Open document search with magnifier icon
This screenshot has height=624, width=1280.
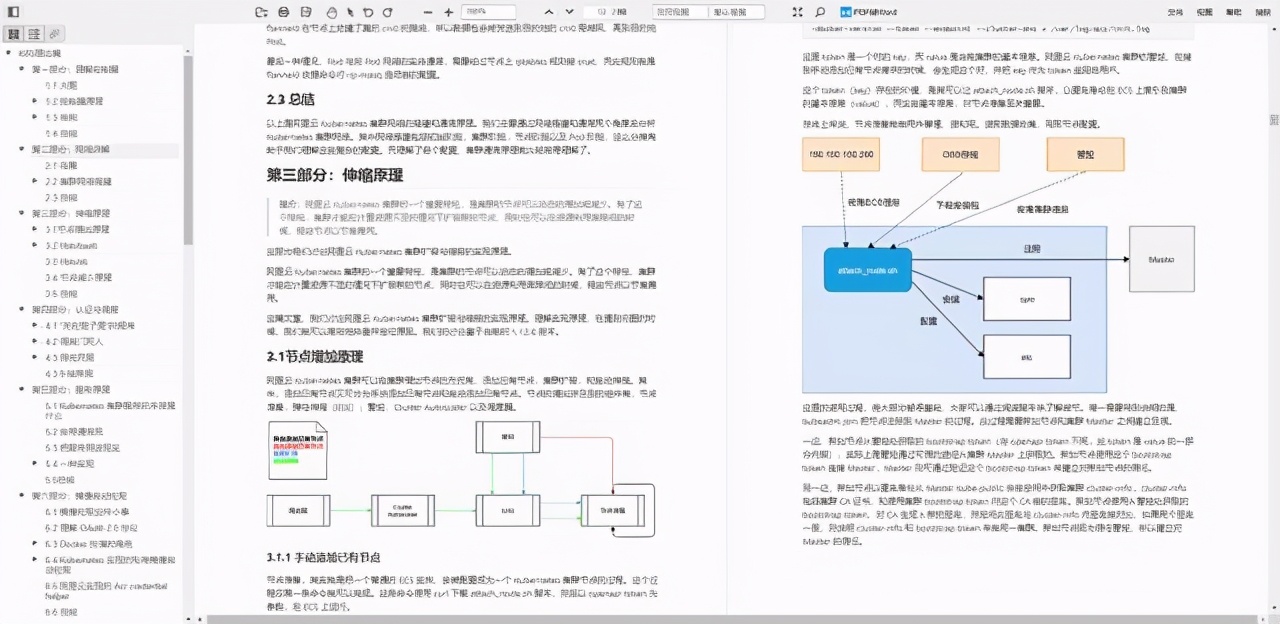point(820,11)
